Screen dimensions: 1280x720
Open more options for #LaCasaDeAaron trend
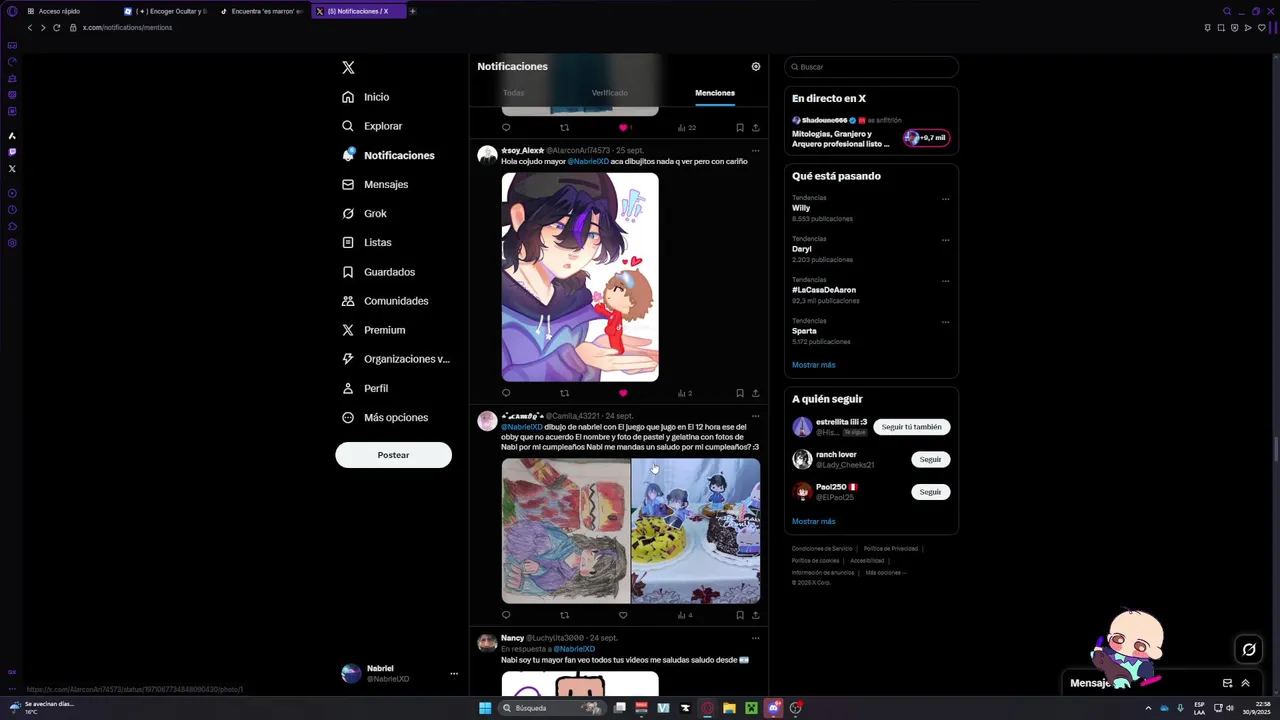tap(945, 281)
